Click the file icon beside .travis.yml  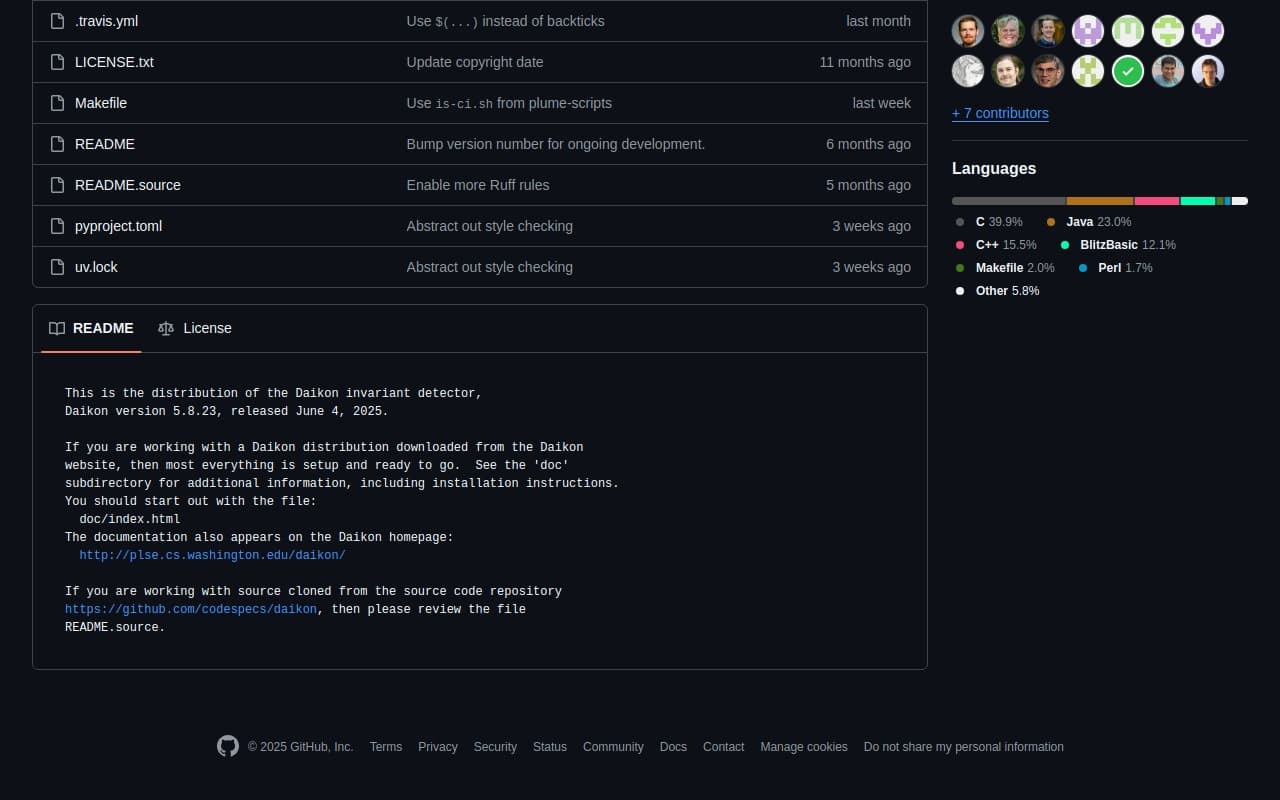tap(57, 21)
